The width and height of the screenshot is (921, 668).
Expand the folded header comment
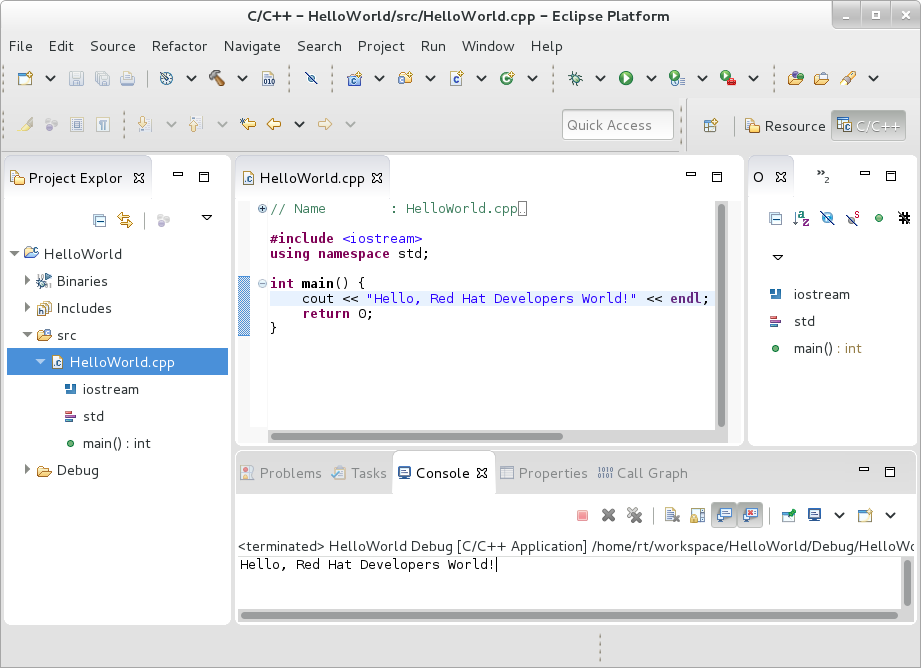[x=263, y=208]
